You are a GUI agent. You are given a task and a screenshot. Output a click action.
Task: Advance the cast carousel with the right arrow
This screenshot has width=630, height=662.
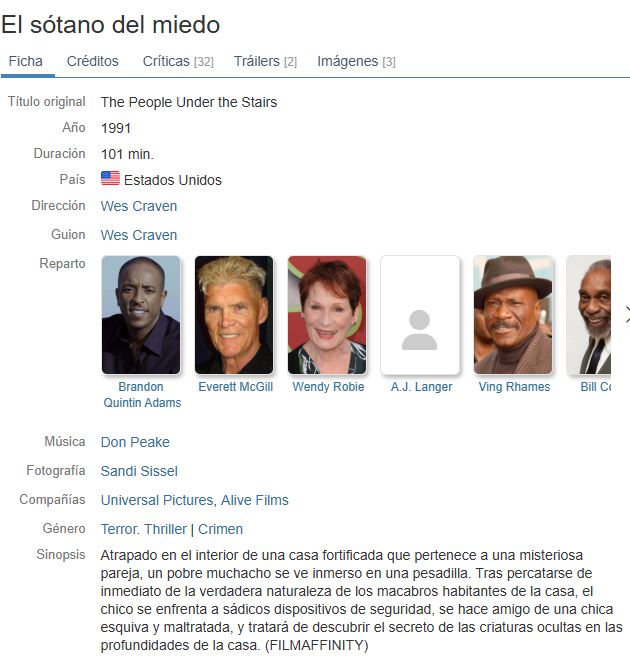click(x=627, y=315)
